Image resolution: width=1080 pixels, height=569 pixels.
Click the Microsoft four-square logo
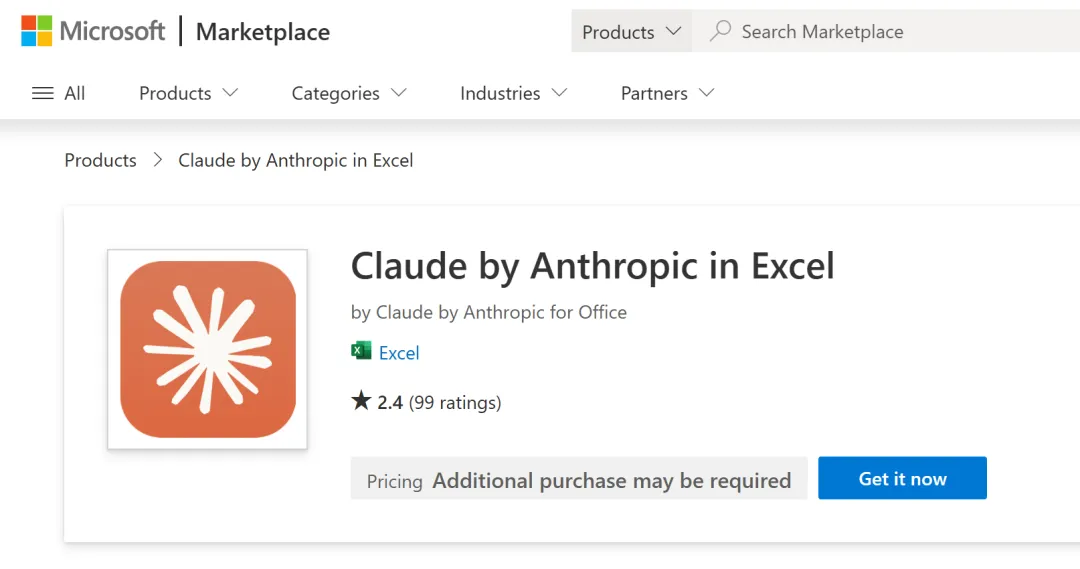click(x=37, y=31)
